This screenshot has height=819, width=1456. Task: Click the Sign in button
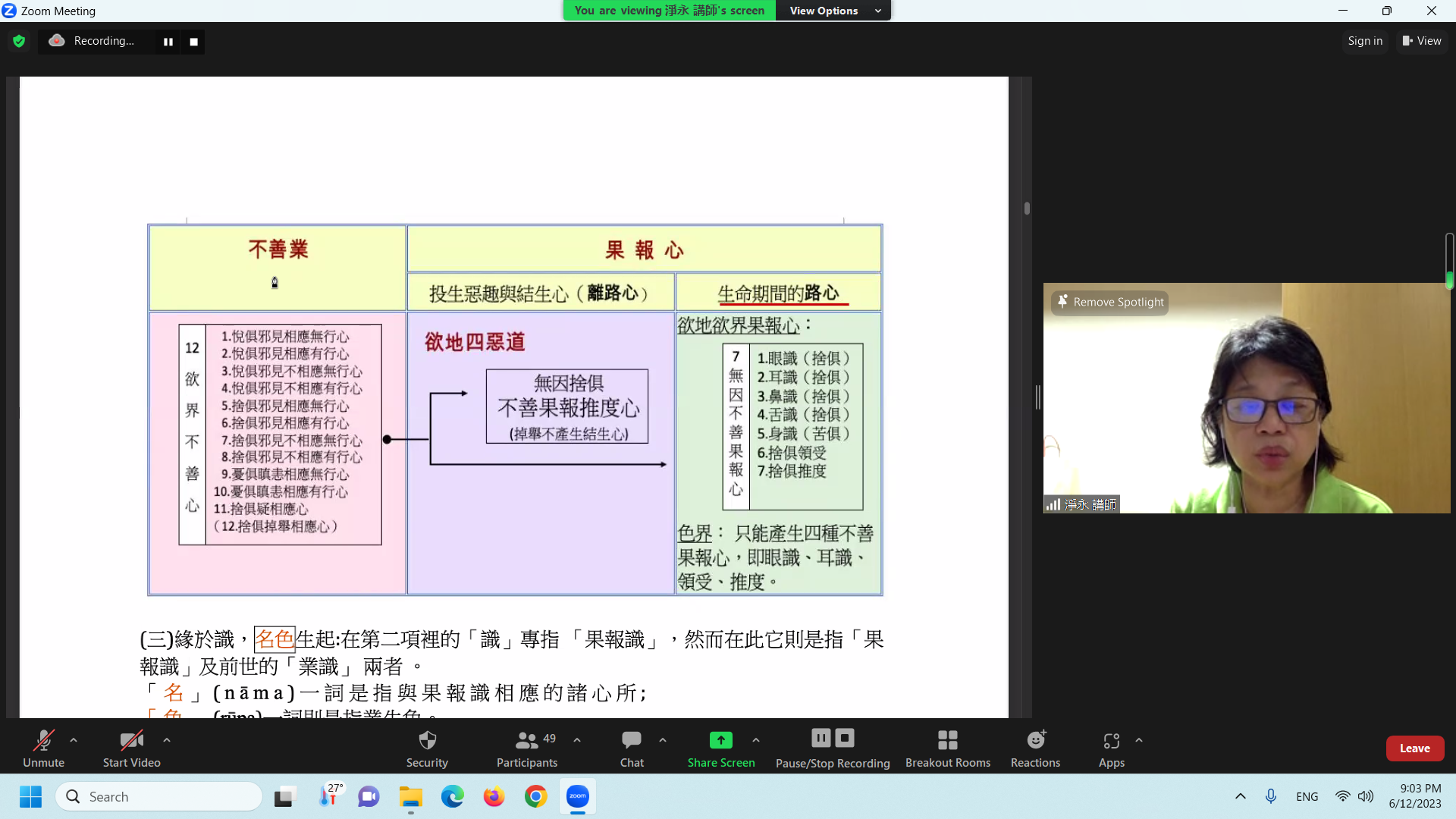[1365, 41]
